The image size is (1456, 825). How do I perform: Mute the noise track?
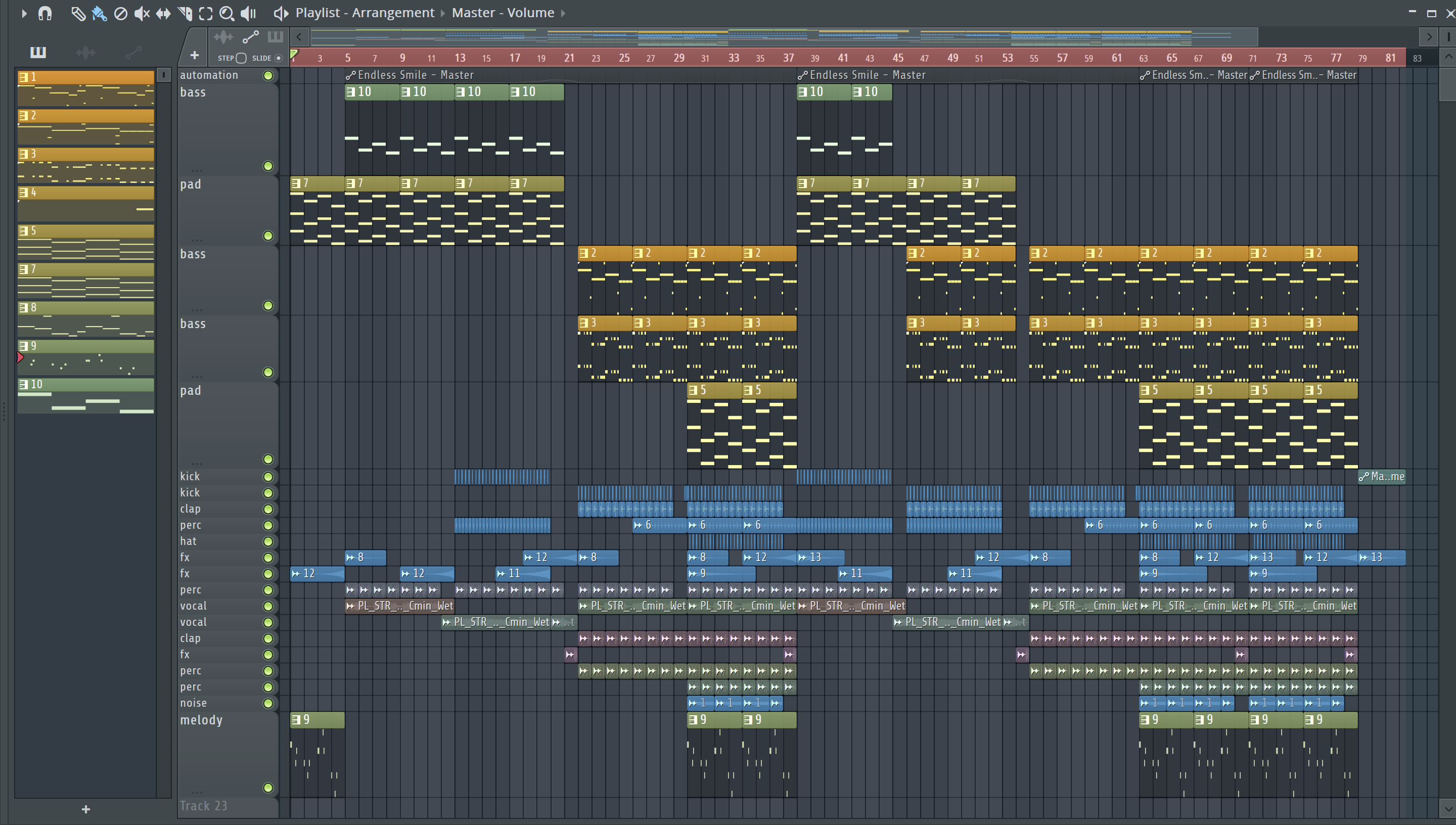[268, 703]
